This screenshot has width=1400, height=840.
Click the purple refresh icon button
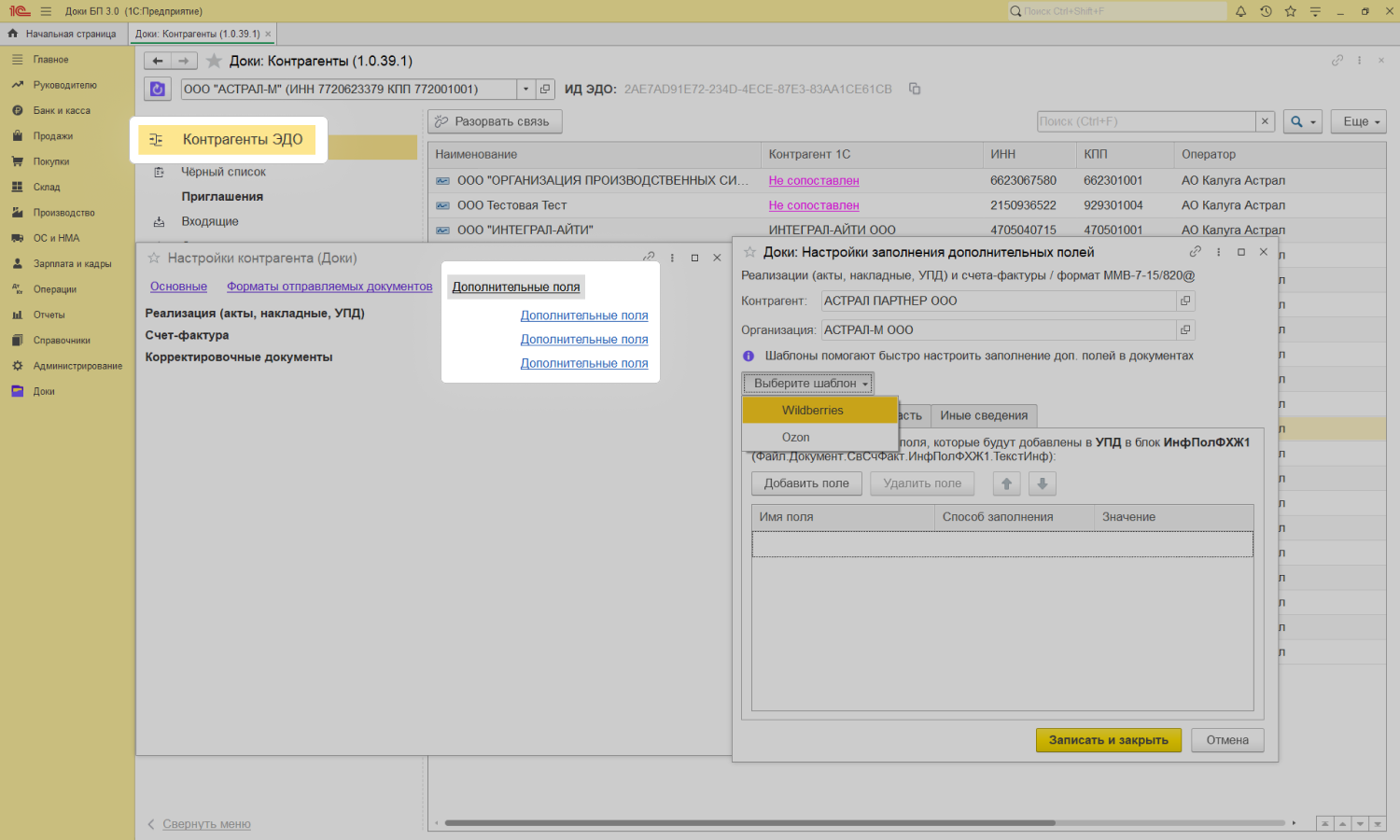158,89
